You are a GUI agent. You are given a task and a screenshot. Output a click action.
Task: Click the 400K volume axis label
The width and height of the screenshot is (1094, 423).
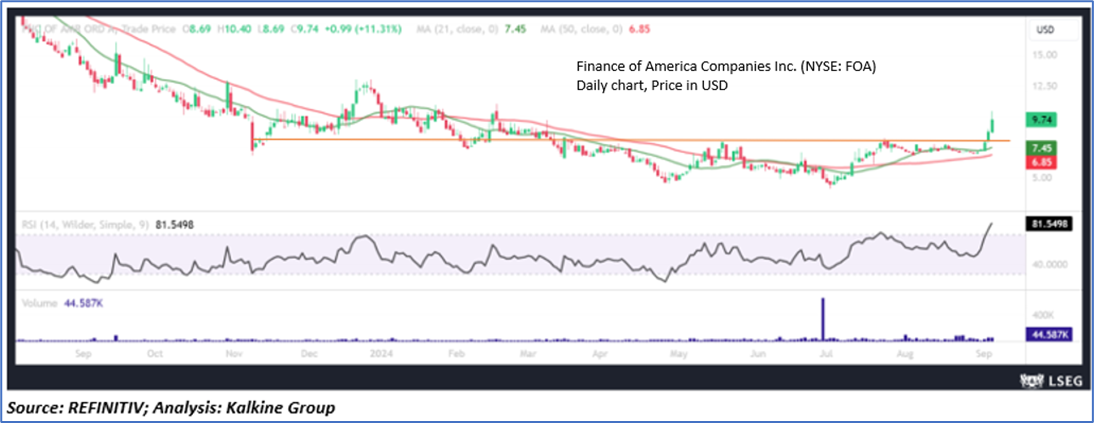point(1041,315)
